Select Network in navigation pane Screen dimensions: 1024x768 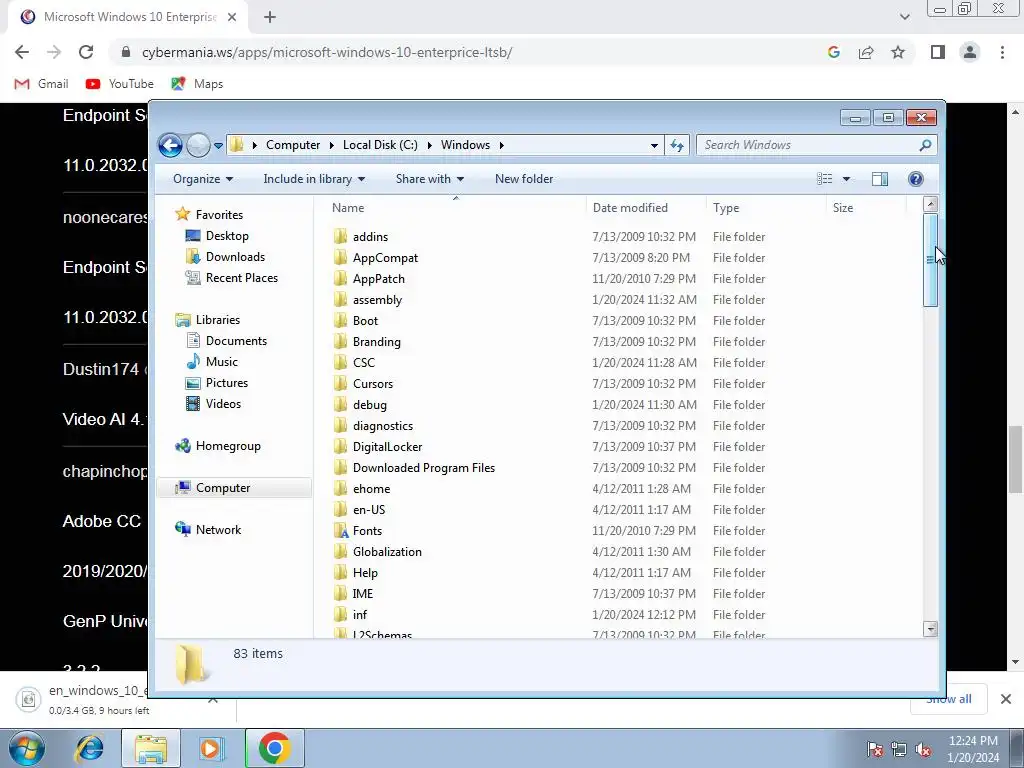[218, 530]
